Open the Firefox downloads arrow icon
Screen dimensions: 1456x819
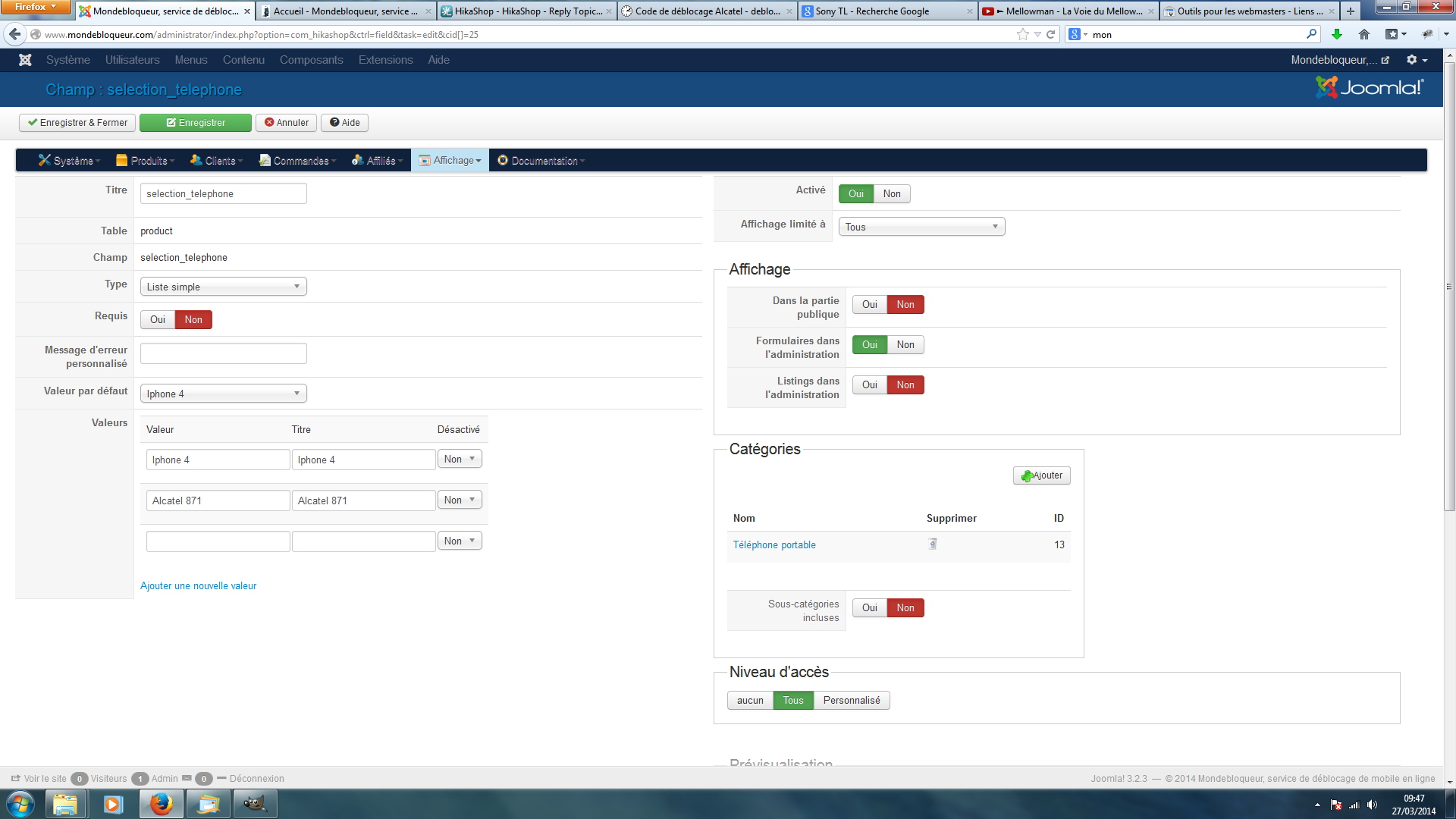coord(1337,34)
